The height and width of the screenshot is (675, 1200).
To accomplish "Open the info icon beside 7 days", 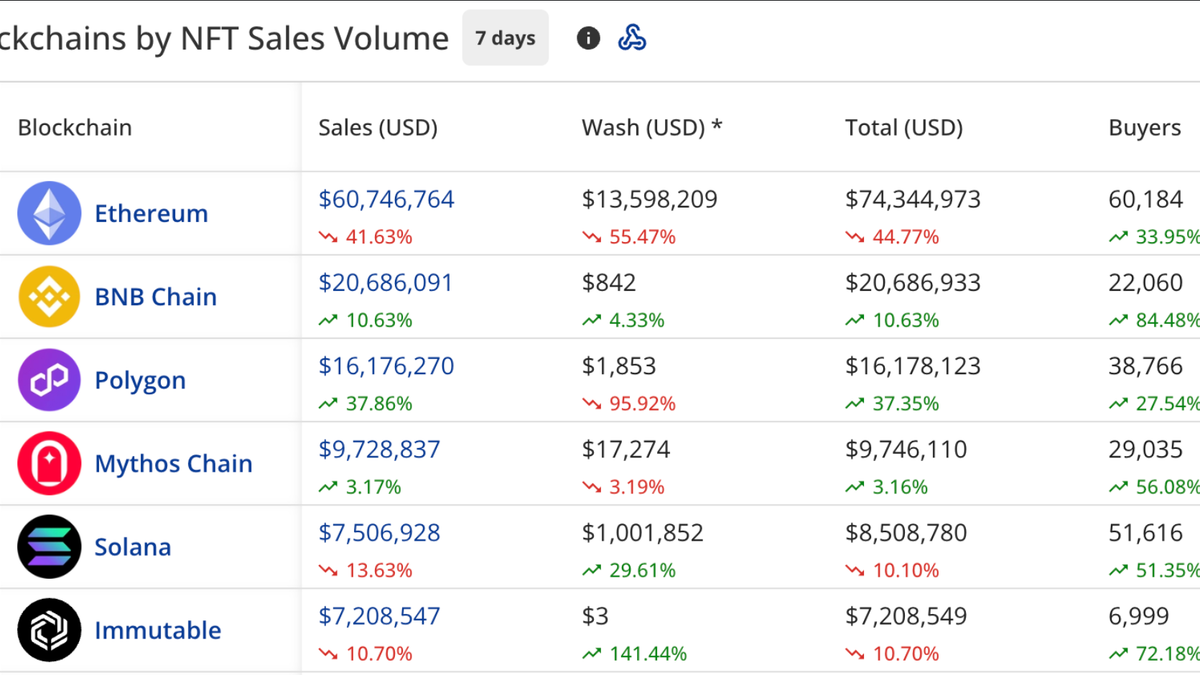I will 589,38.
